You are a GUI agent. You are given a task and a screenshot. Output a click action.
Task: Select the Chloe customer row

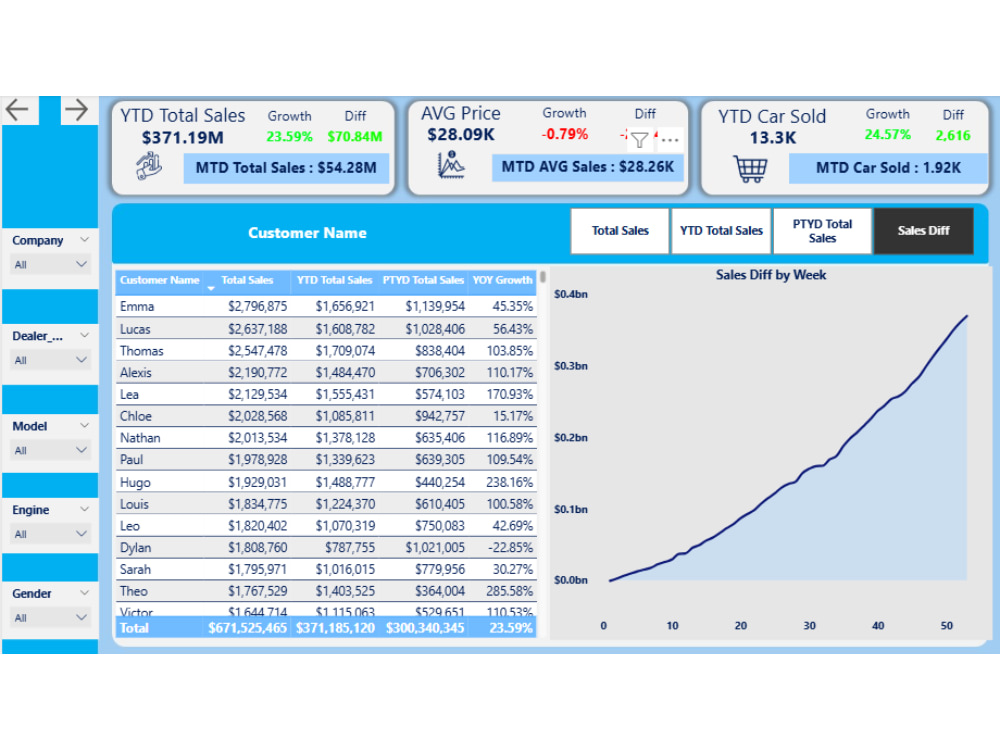326,416
